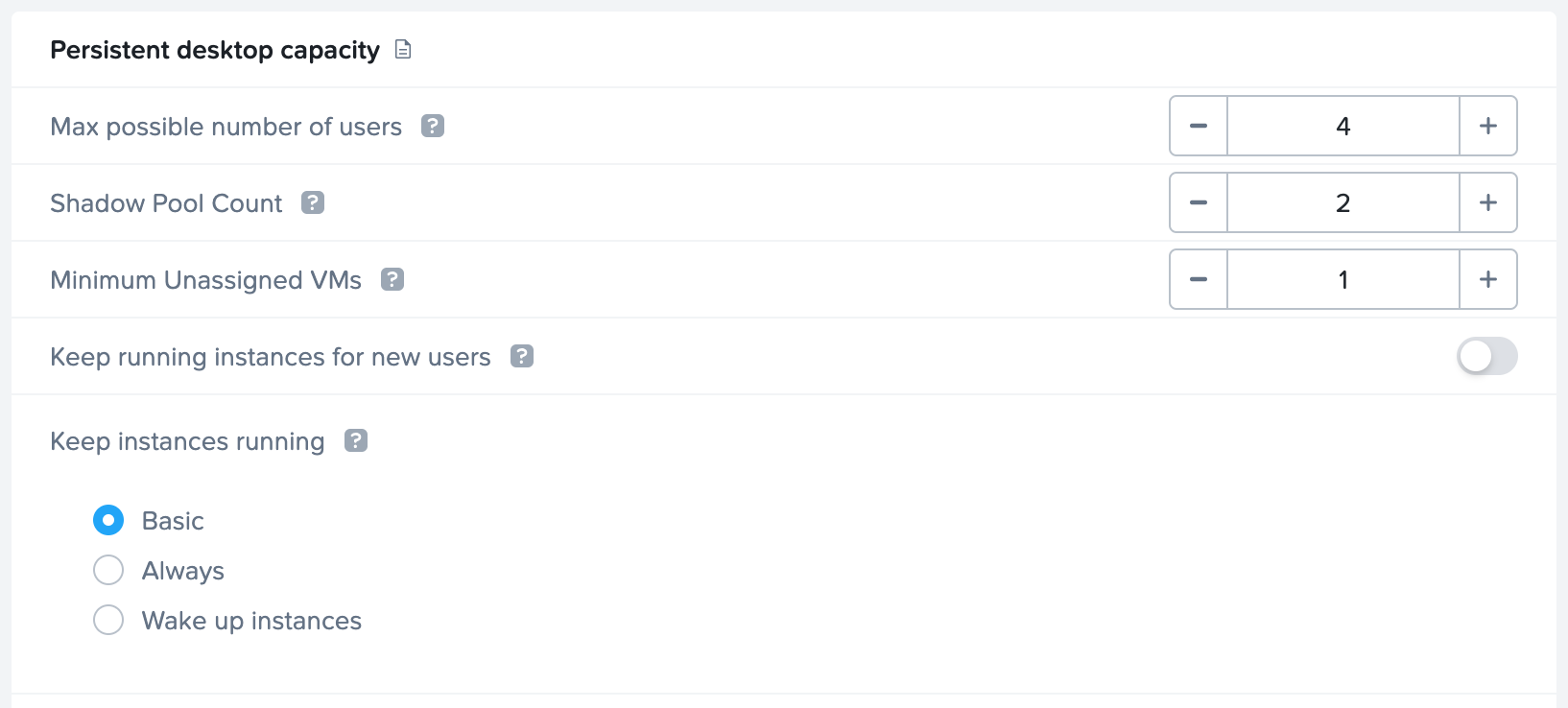The height and width of the screenshot is (708, 1568).
Task: Decrease Max possible number of users
Action: (1199, 126)
